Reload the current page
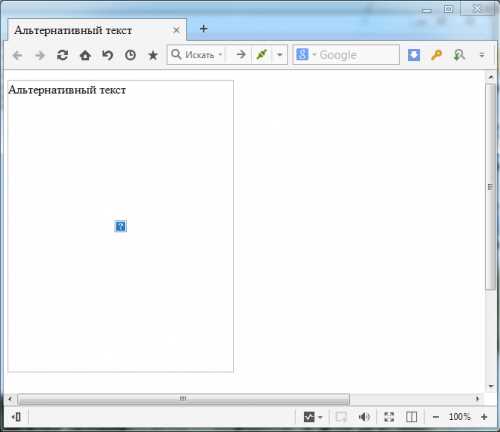The width and height of the screenshot is (500, 432). (63, 55)
